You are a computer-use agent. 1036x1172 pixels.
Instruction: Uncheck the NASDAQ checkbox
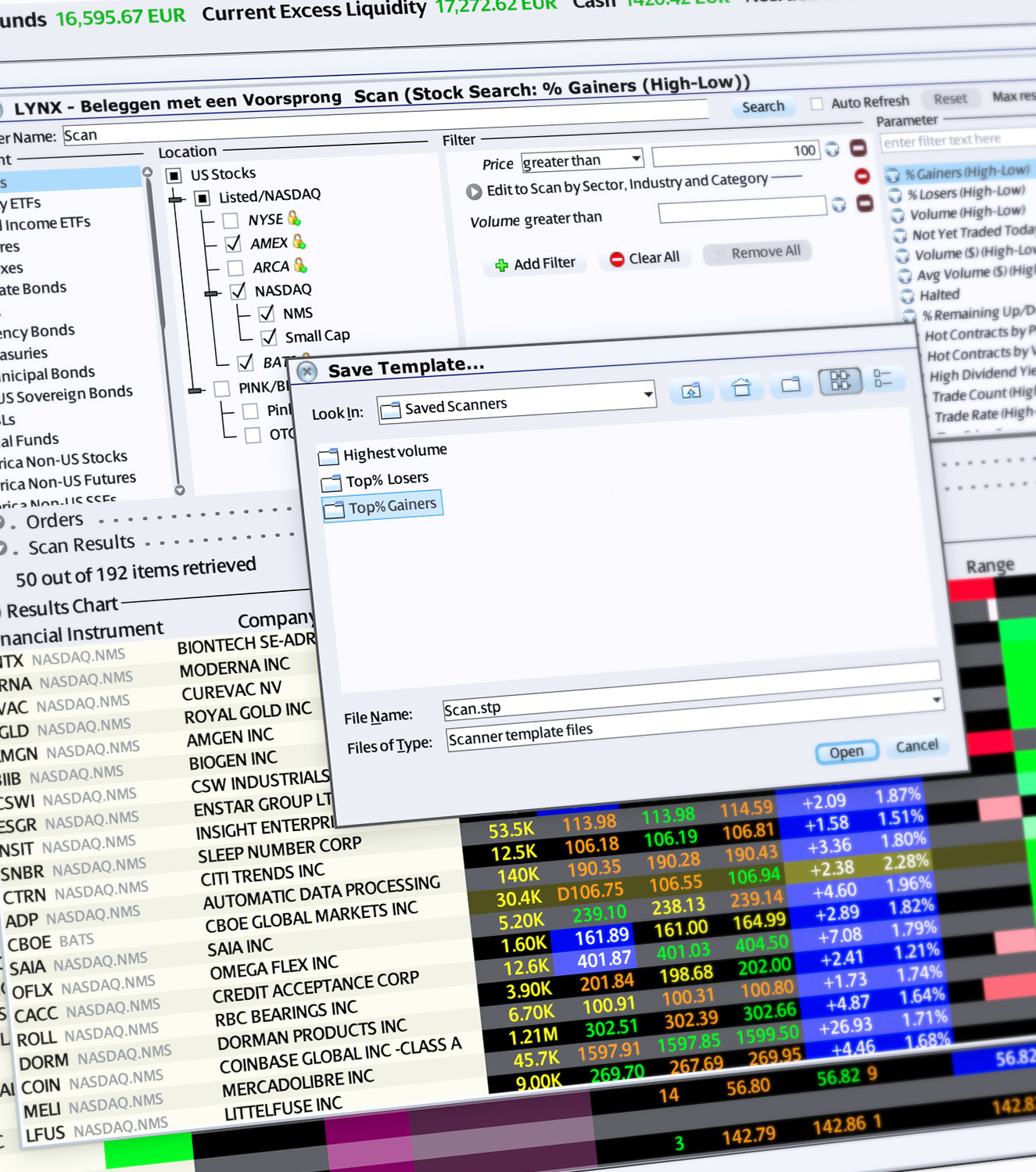(238, 292)
